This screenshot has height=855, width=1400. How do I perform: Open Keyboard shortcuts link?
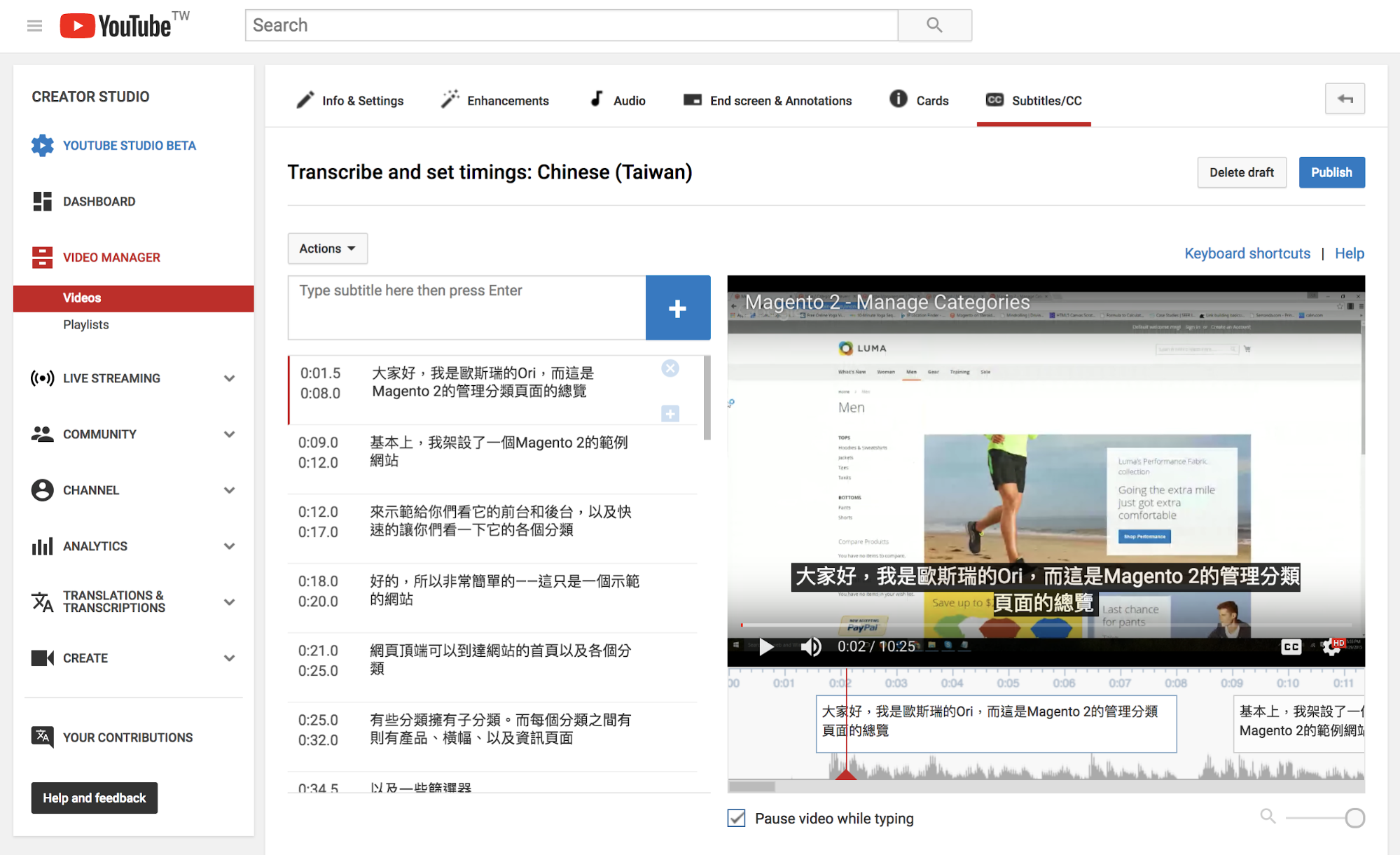[x=1247, y=253]
